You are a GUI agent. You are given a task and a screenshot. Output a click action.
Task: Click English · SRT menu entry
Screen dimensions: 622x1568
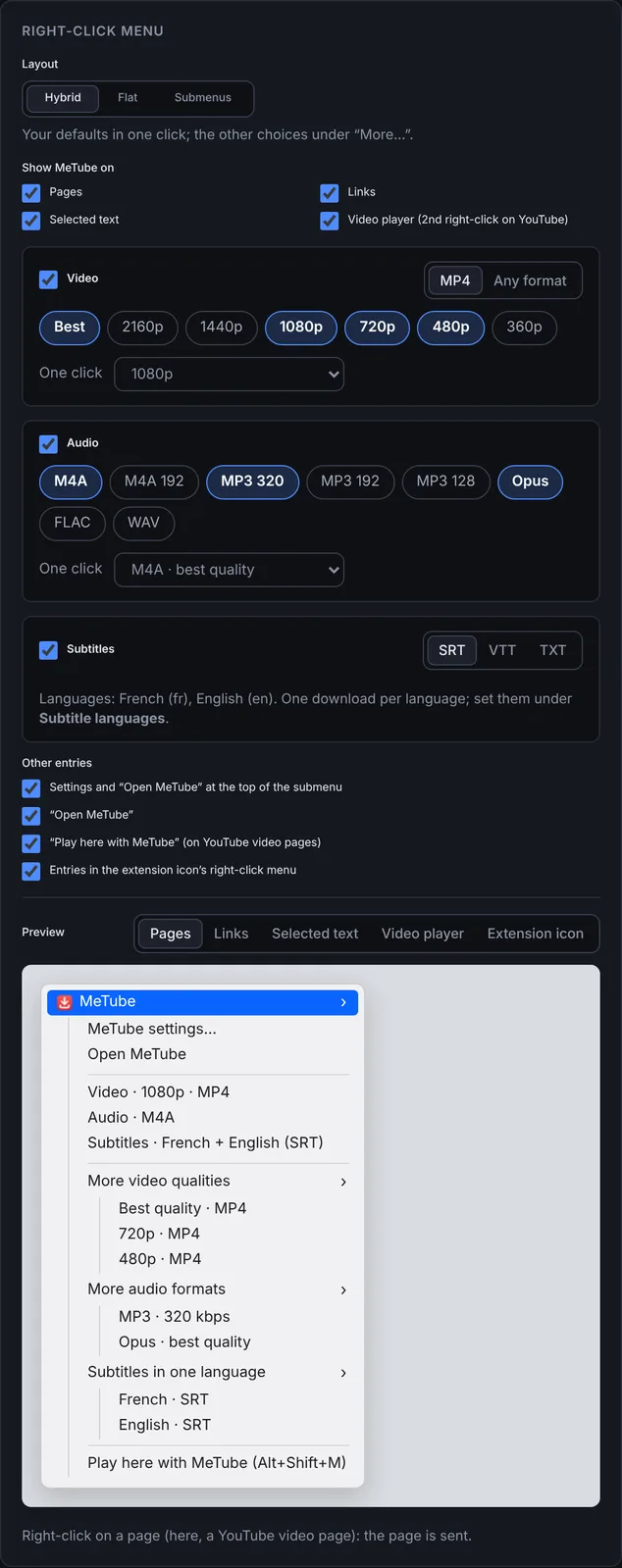click(x=165, y=1426)
